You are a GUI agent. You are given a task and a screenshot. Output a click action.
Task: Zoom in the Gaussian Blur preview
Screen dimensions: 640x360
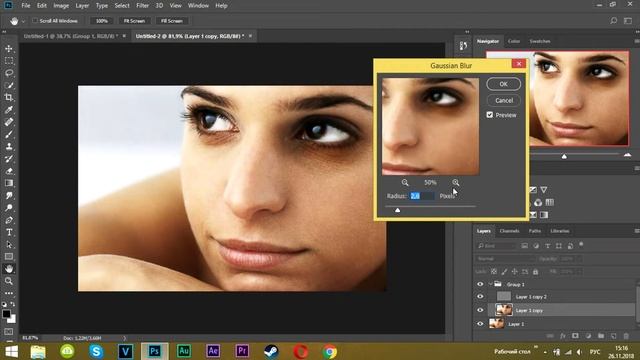tap(456, 182)
